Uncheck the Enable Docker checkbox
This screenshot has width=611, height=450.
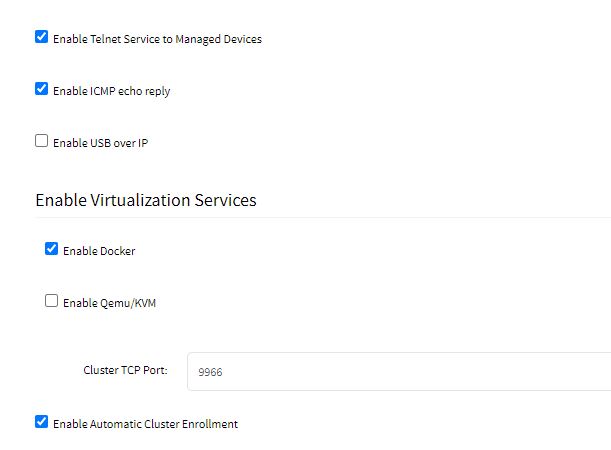[x=51, y=249]
